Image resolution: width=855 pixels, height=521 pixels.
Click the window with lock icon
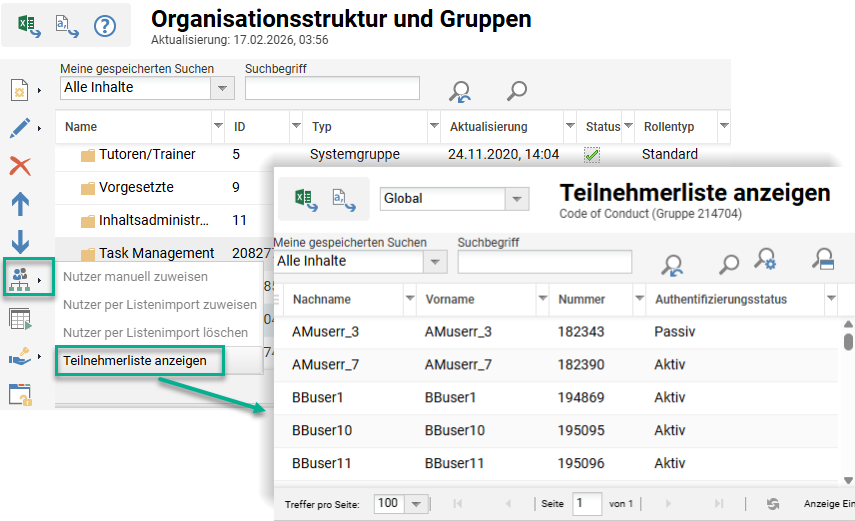tap(20, 394)
